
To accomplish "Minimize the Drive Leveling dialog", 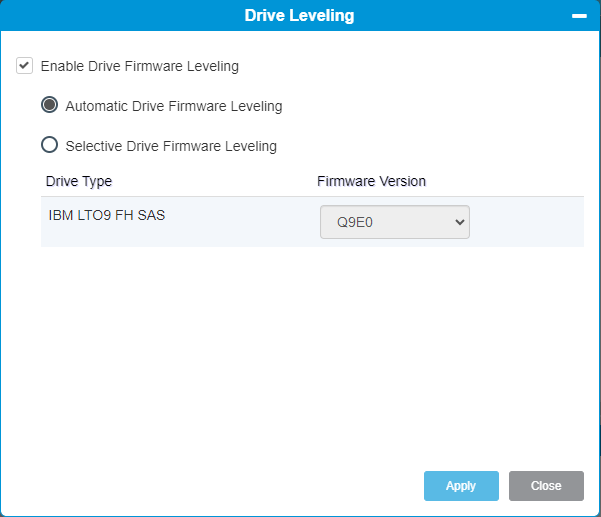I will 579,16.
